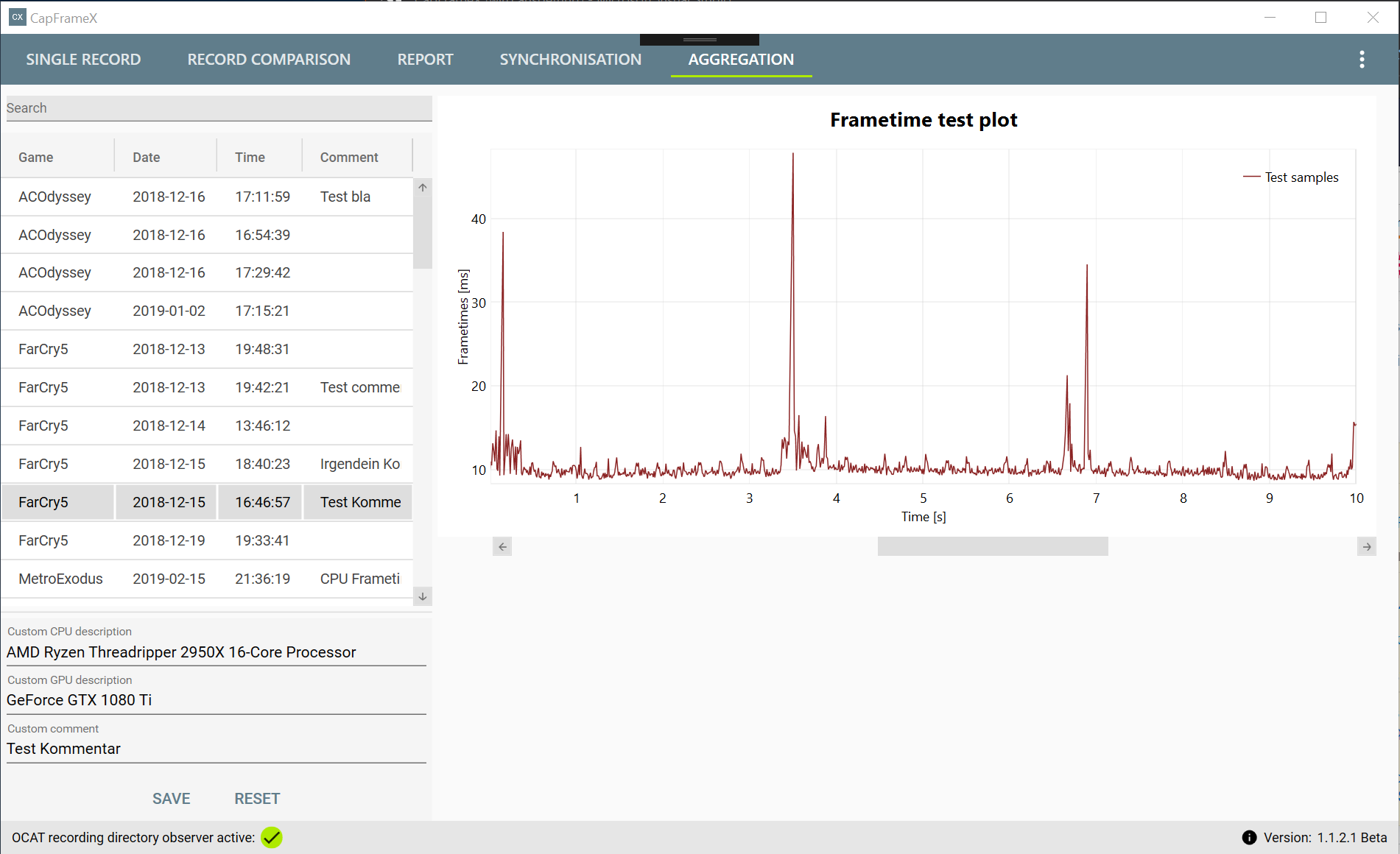Select the MetroExodus record
The height and width of the screenshot is (854, 1400).
pos(207,579)
